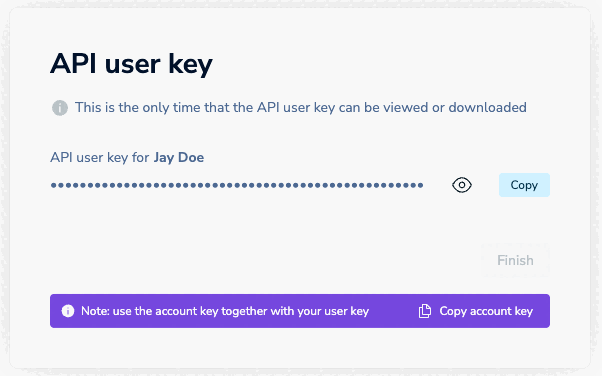
Task: Click the 'API user key for' label
Action: [x=100, y=157]
